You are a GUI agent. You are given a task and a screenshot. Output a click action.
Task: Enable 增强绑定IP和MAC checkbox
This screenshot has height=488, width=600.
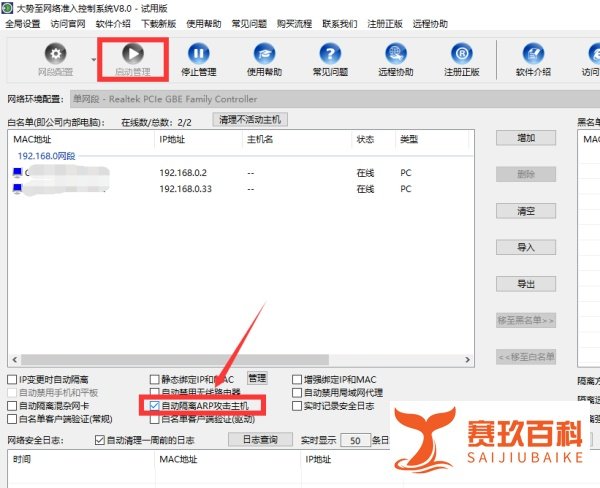coord(297,379)
